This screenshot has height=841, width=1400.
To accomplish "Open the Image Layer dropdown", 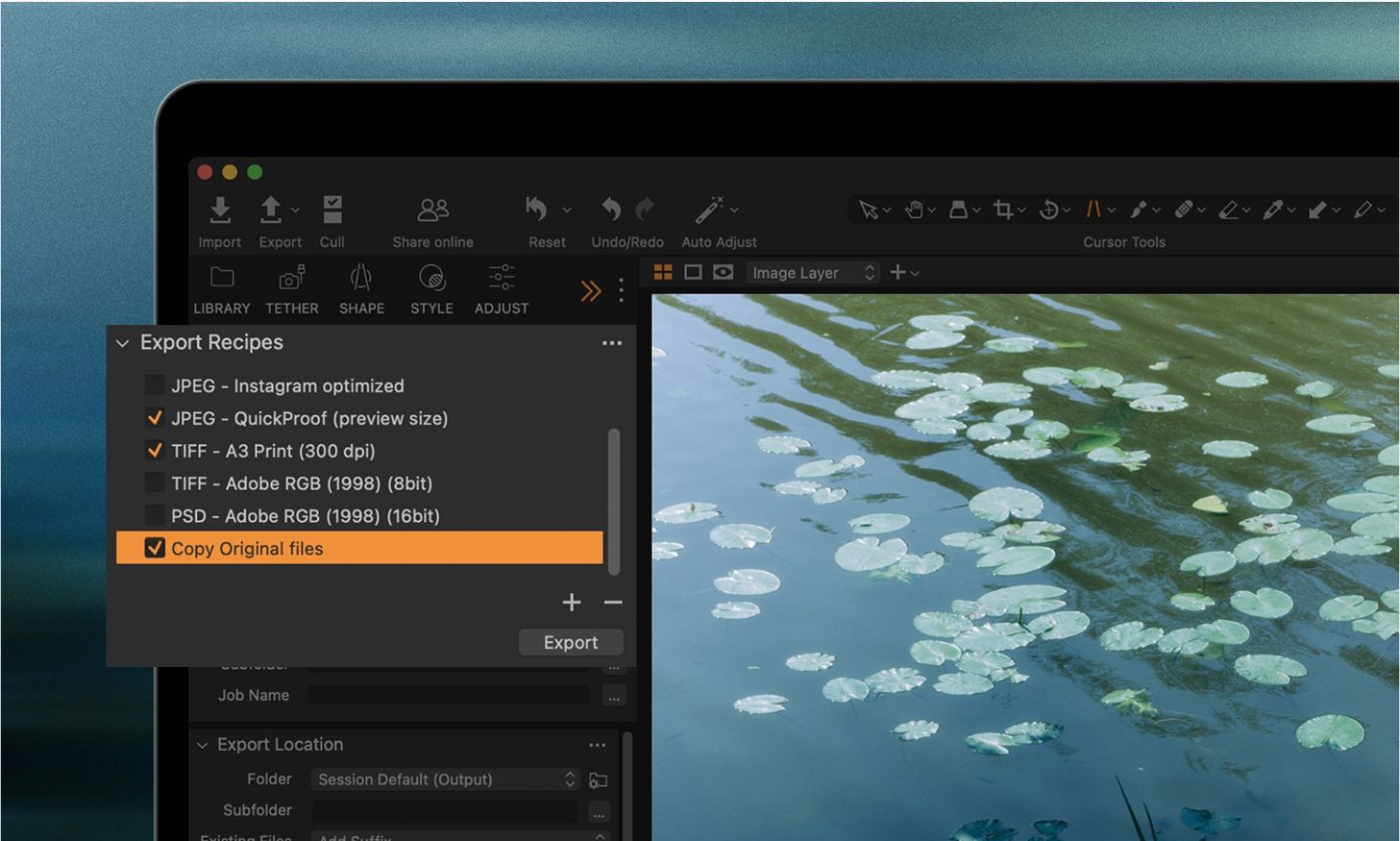I will [x=813, y=273].
